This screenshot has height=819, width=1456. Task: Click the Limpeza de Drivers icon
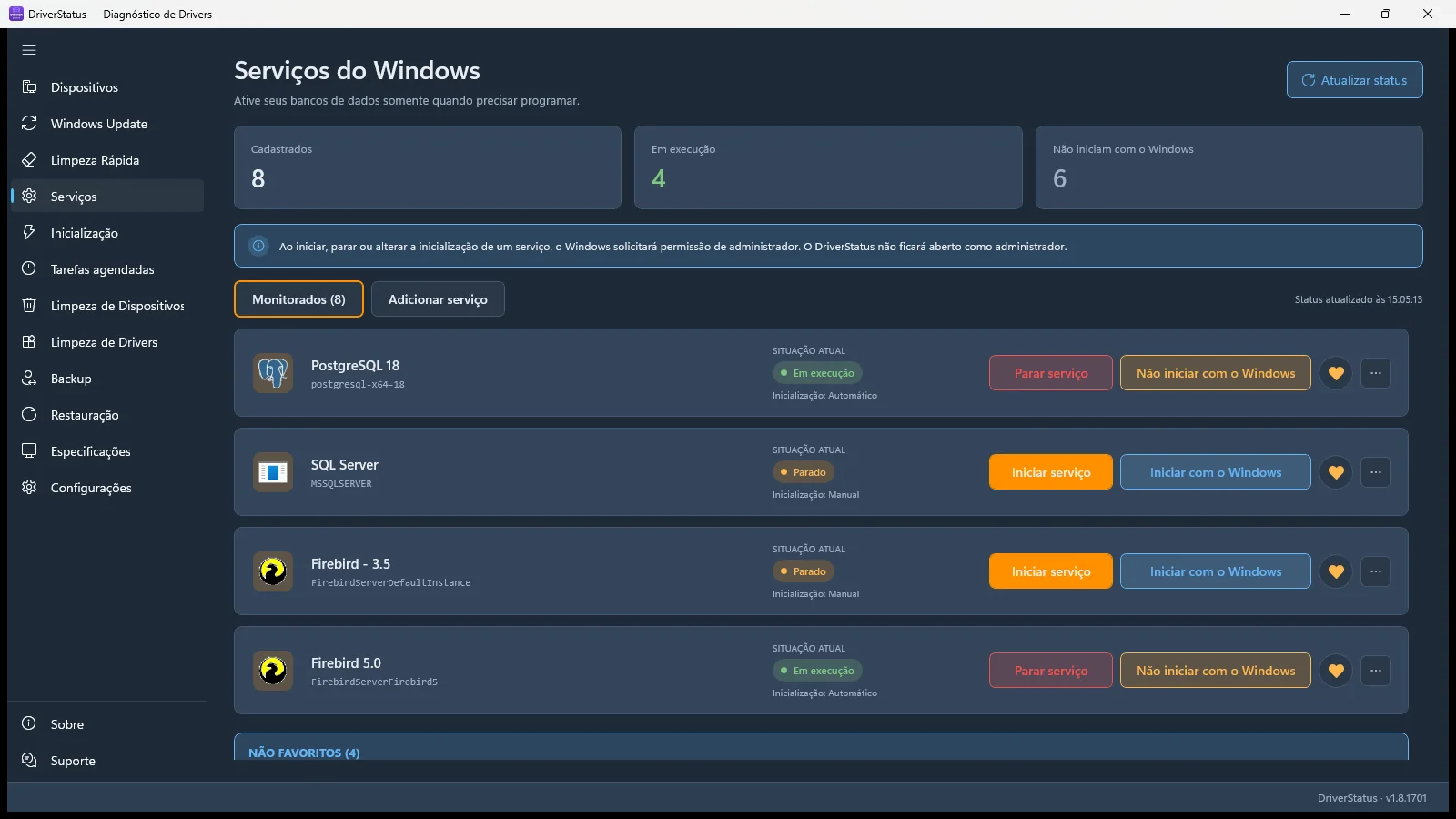point(29,342)
